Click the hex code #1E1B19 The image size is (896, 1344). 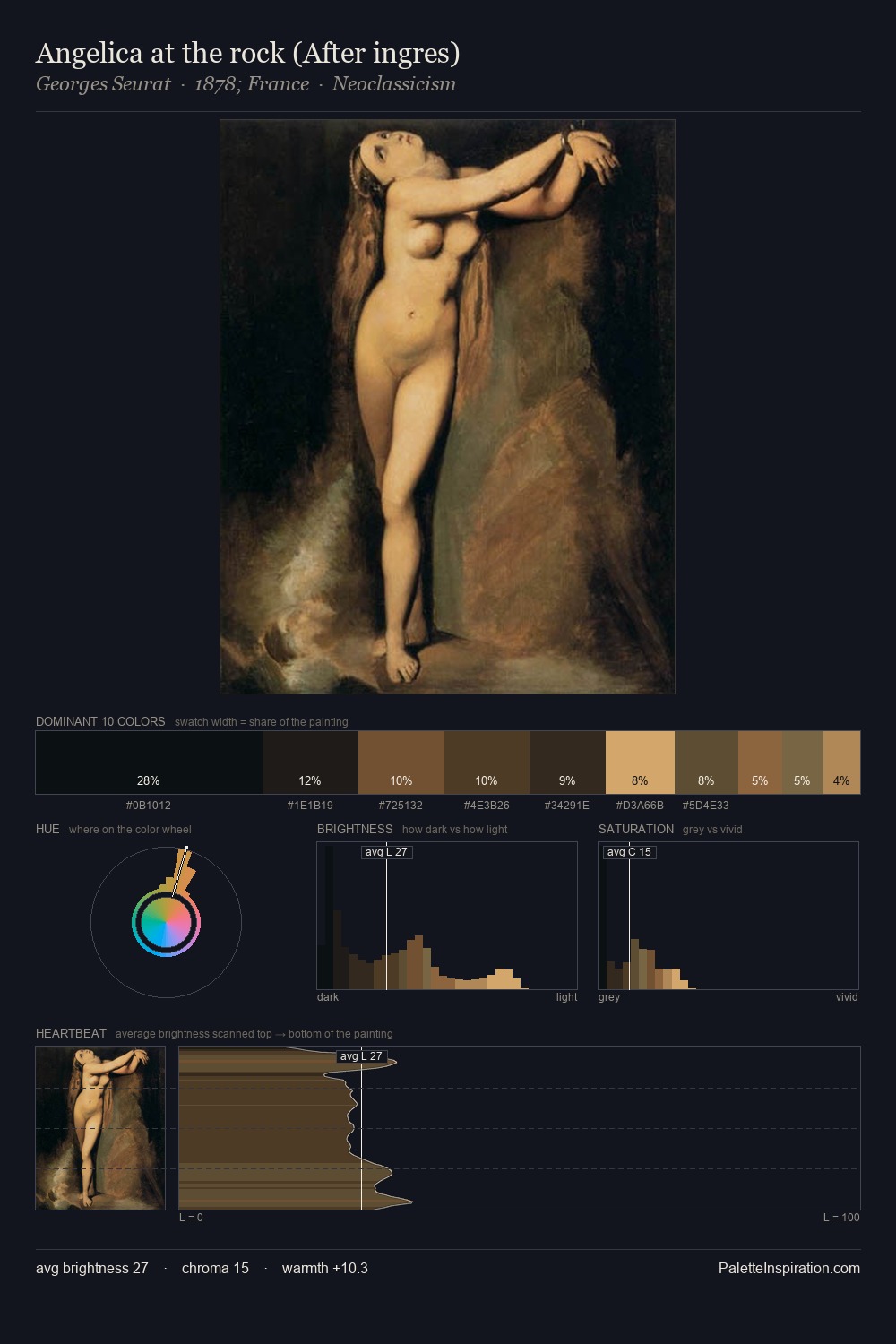tap(310, 806)
